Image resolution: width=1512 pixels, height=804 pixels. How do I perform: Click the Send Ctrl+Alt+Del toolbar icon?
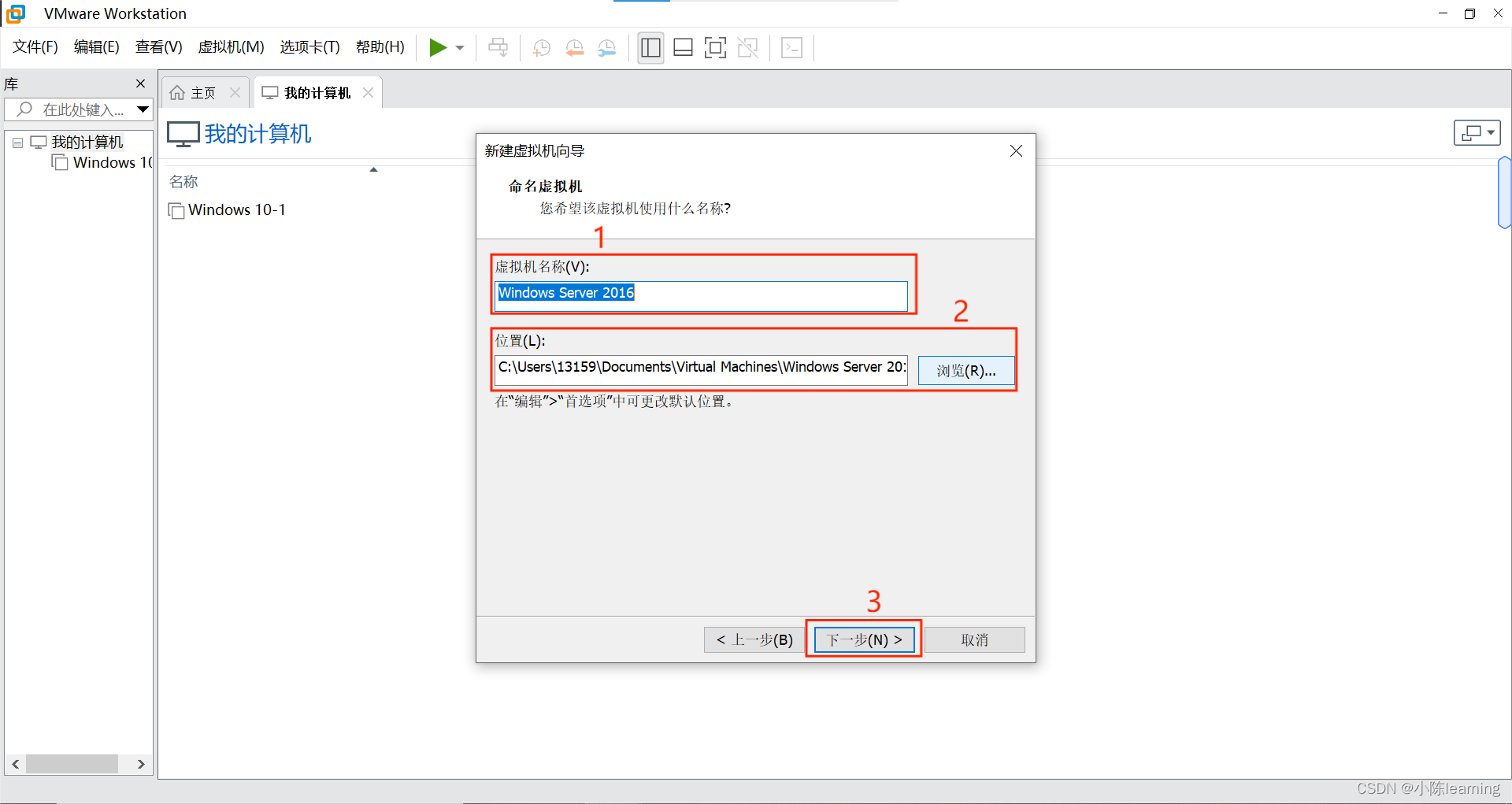click(x=498, y=47)
